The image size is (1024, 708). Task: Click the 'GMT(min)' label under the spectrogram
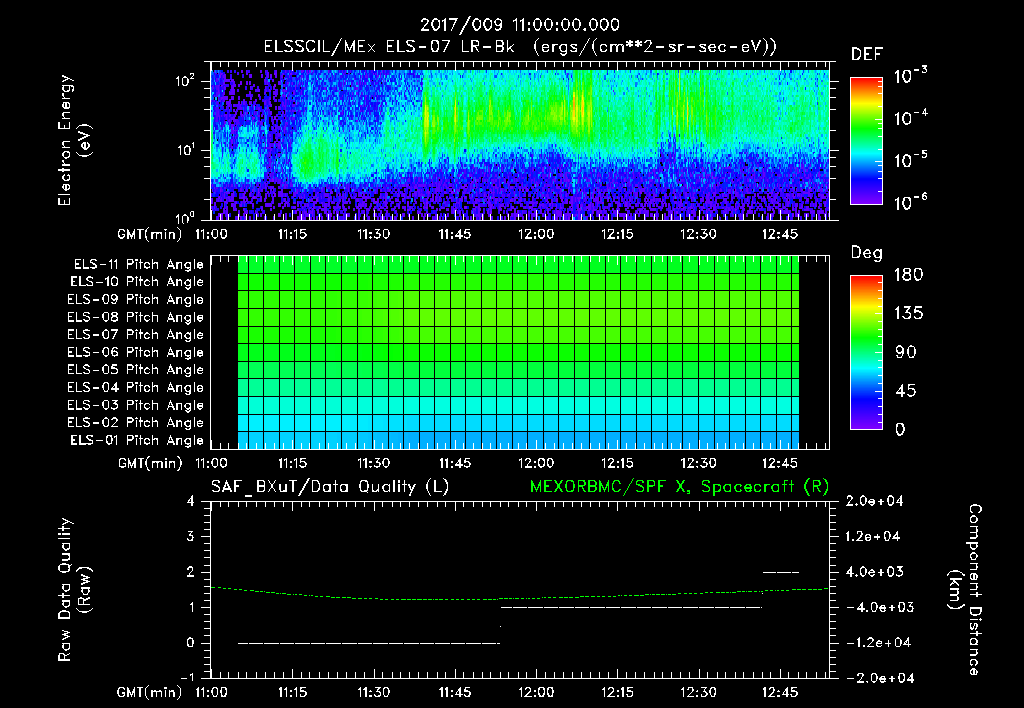[x=149, y=234]
